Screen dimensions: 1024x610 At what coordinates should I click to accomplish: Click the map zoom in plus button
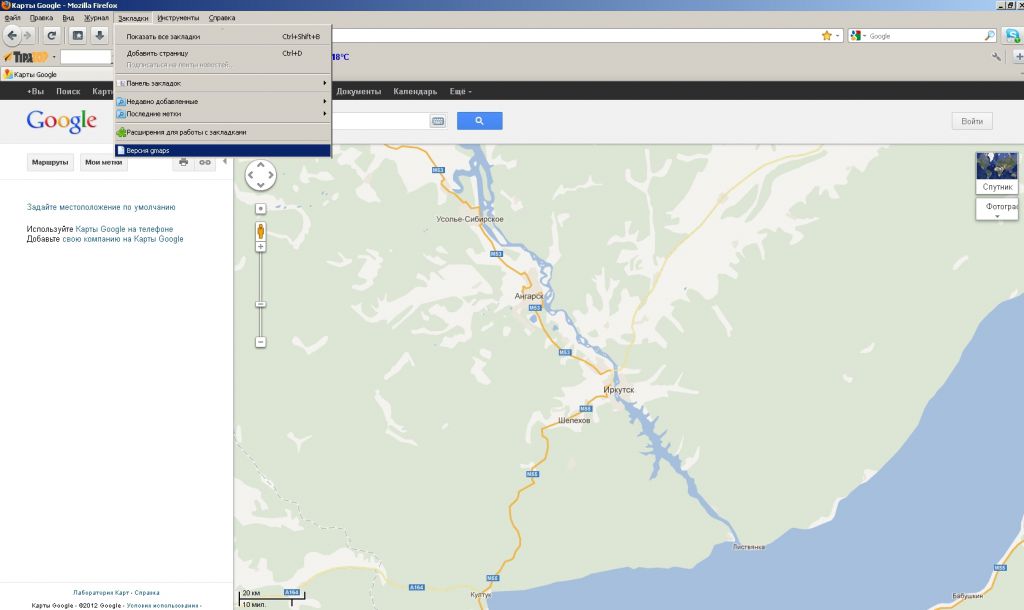tap(261, 247)
